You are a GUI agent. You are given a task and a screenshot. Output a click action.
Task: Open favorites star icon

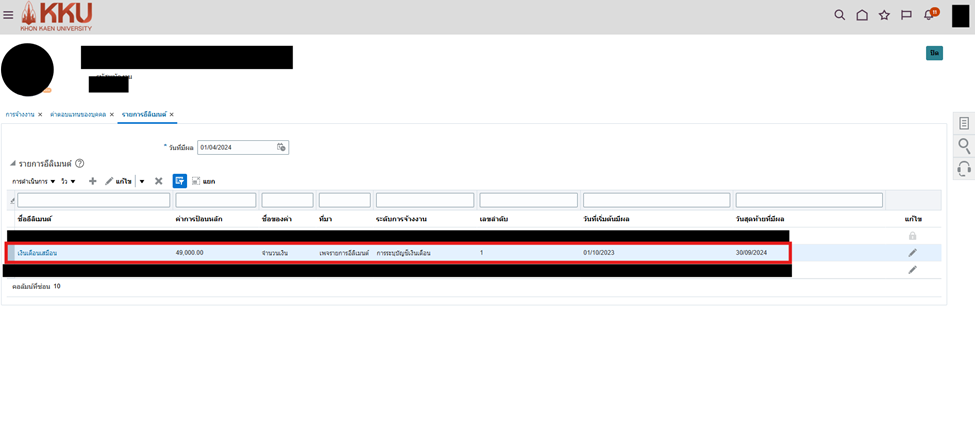point(884,15)
